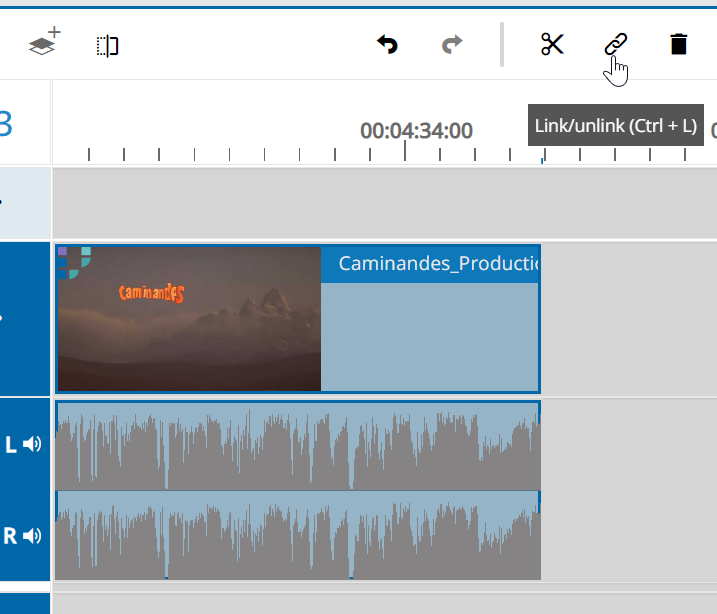This screenshot has height=614, width=717.
Task: Redo the last undone action
Action: click(x=452, y=44)
